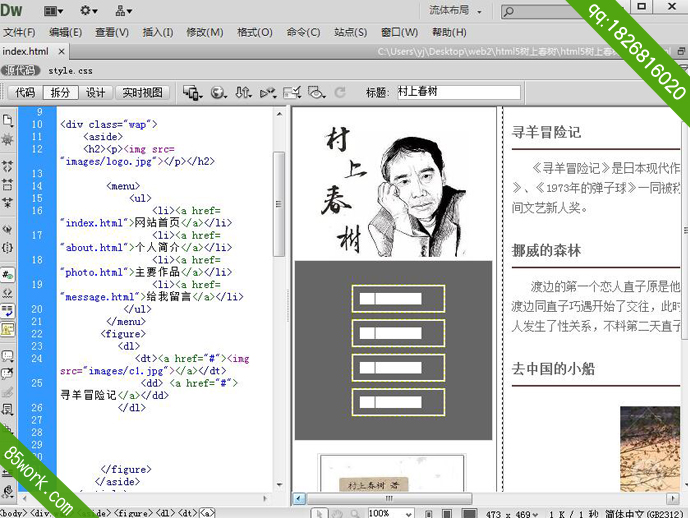Open the 修改(M) menu
690x518 pixels.
(x=205, y=32)
